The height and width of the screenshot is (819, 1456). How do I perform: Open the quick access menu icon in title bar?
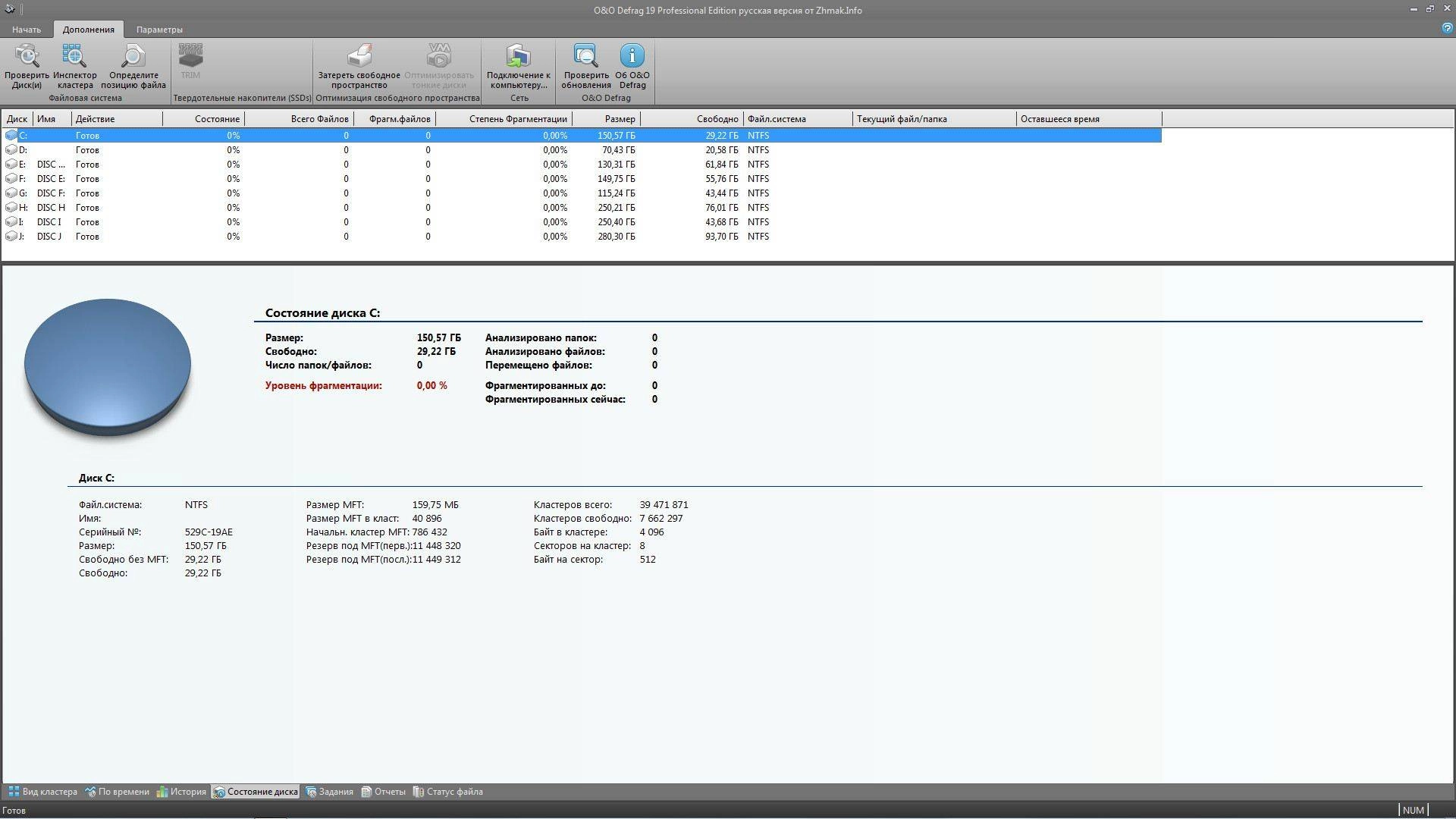click(x=10, y=10)
